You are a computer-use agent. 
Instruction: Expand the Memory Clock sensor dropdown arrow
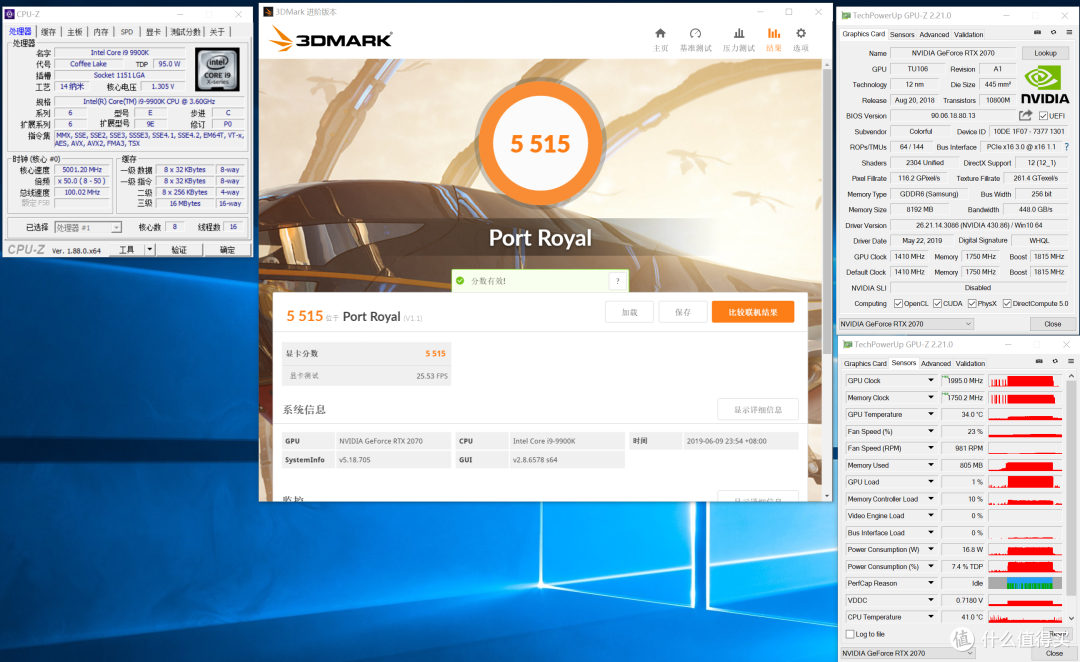(931, 397)
